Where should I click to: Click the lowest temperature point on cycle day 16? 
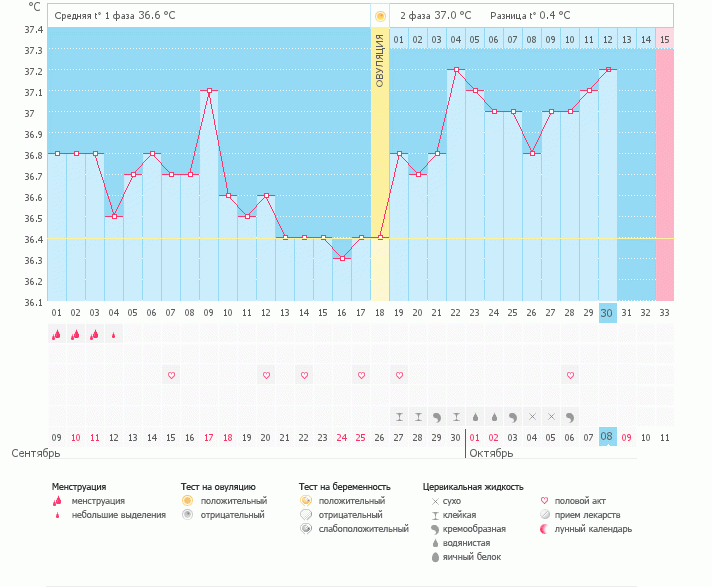(x=342, y=258)
